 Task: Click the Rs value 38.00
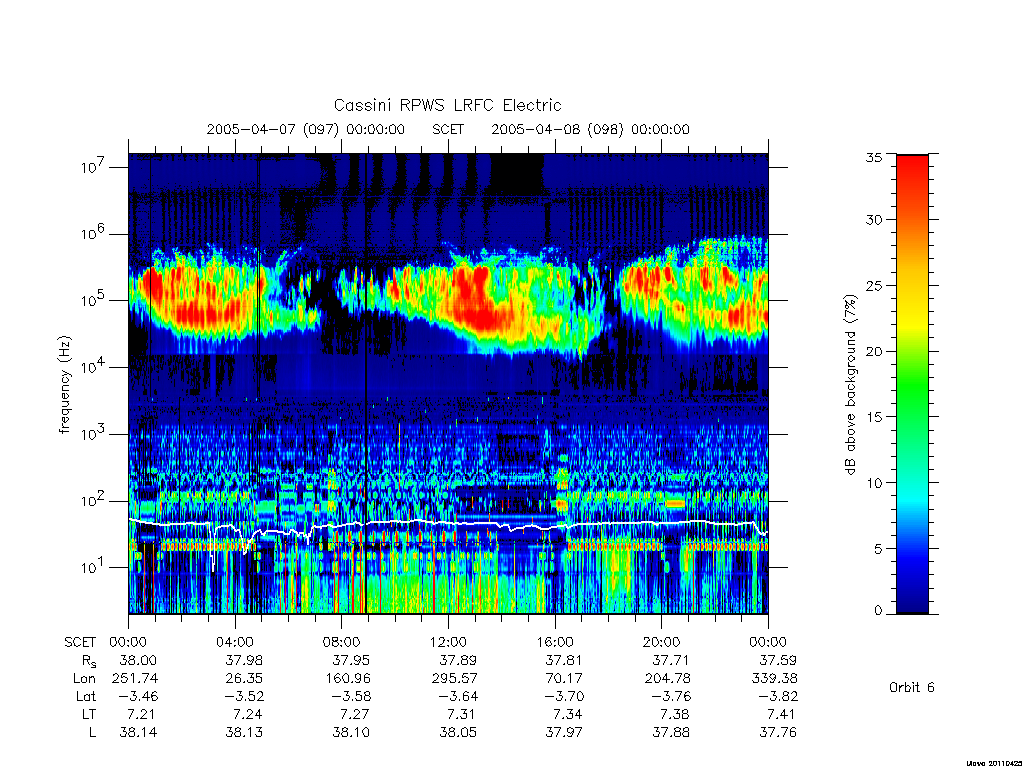coord(138,660)
